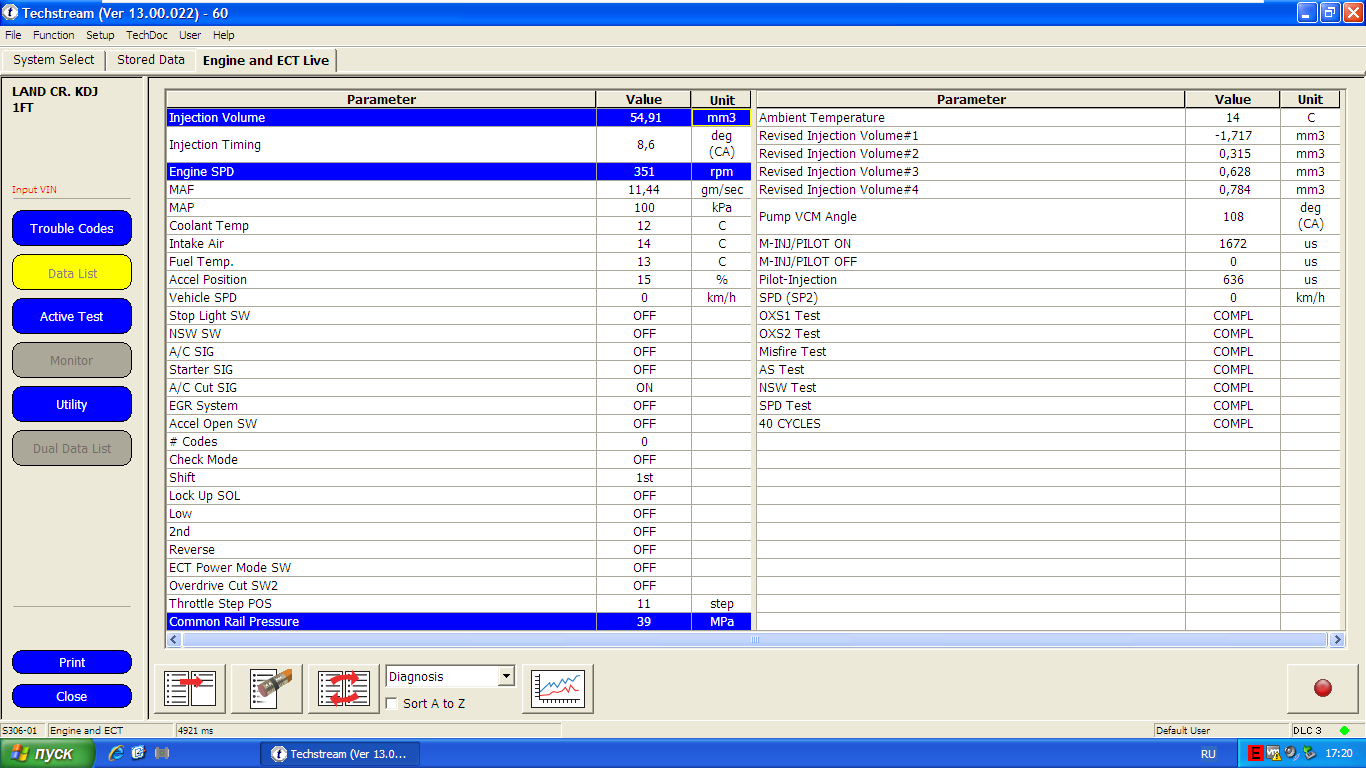The width and height of the screenshot is (1366, 768).
Task: Click the VM tools warning tray icon
Action: click(x=1273, y=753)
